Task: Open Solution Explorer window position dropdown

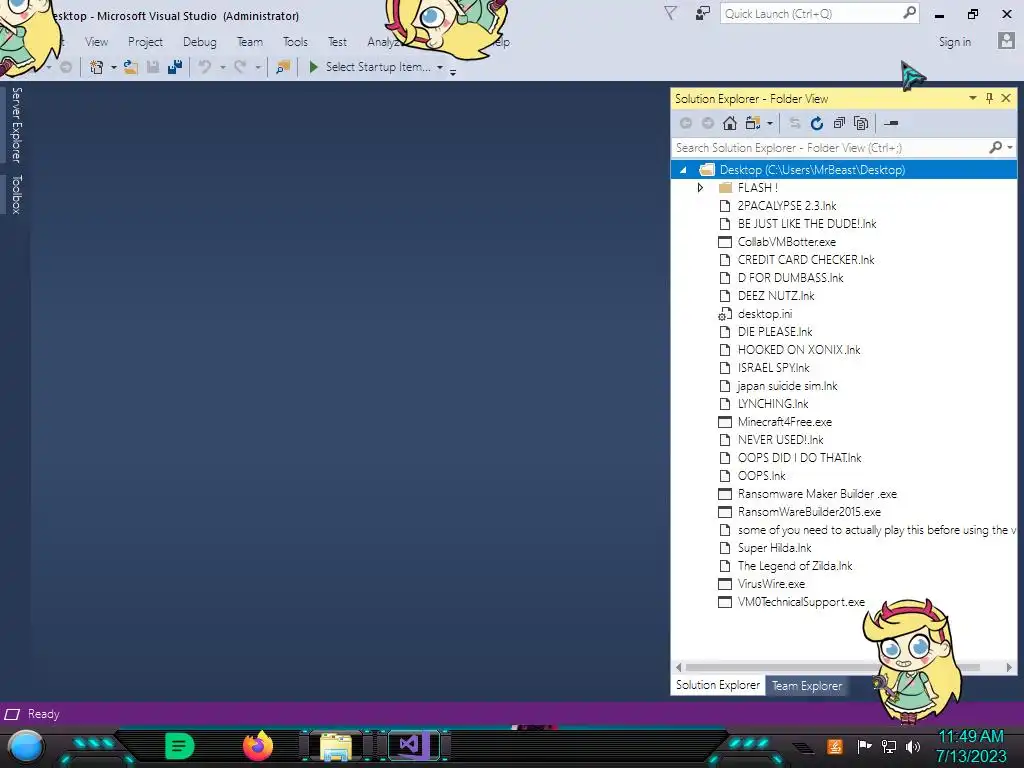Action: (972, 98)
